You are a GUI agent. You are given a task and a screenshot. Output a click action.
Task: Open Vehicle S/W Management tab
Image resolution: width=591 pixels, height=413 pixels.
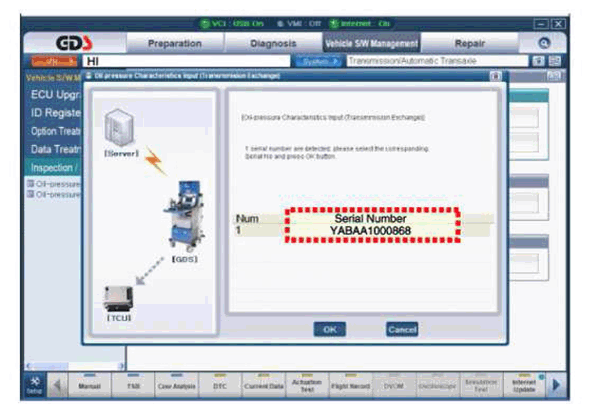(x=371, y=43)
